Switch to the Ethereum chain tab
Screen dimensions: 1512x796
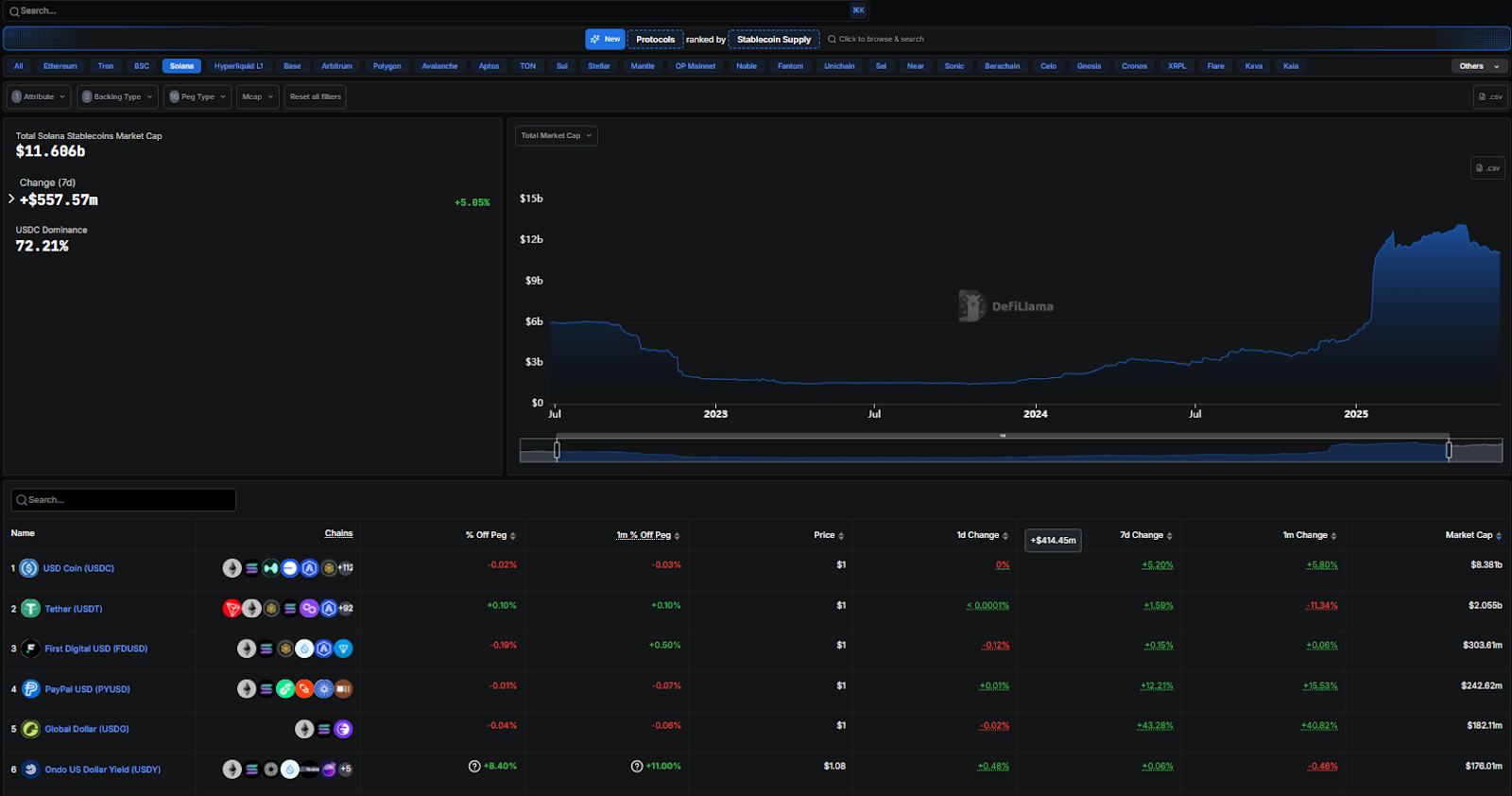[x=60, y=66]
